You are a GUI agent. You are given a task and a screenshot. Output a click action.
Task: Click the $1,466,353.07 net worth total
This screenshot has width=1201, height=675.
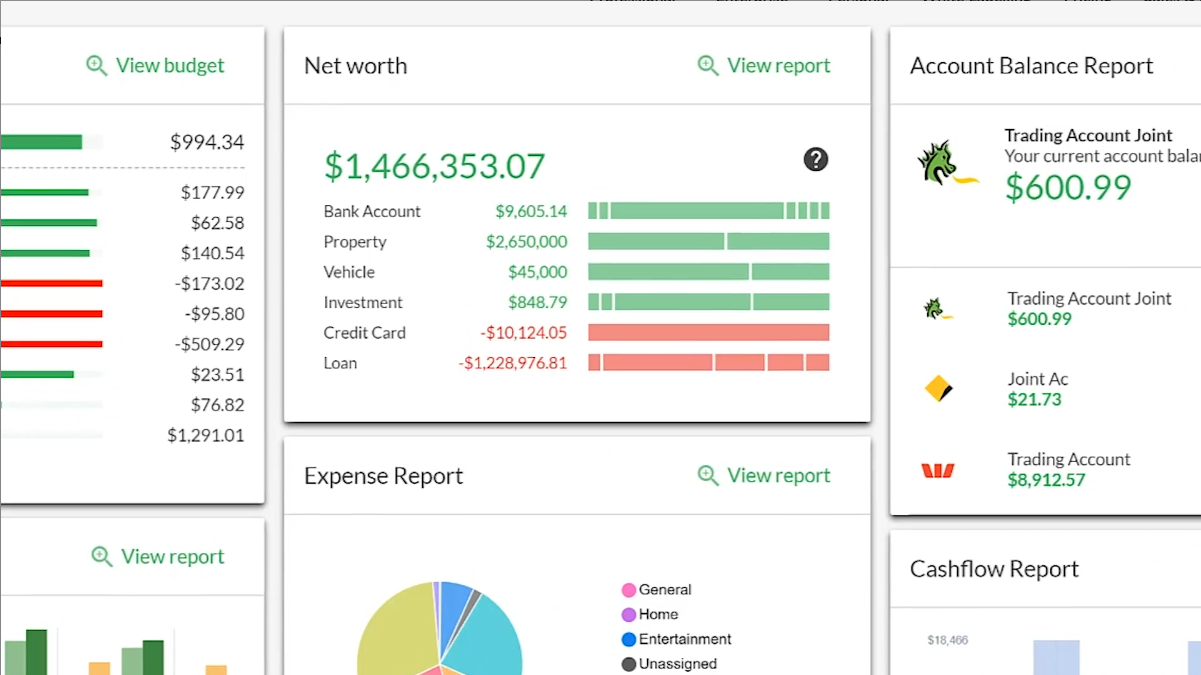[x=435, y=165]
